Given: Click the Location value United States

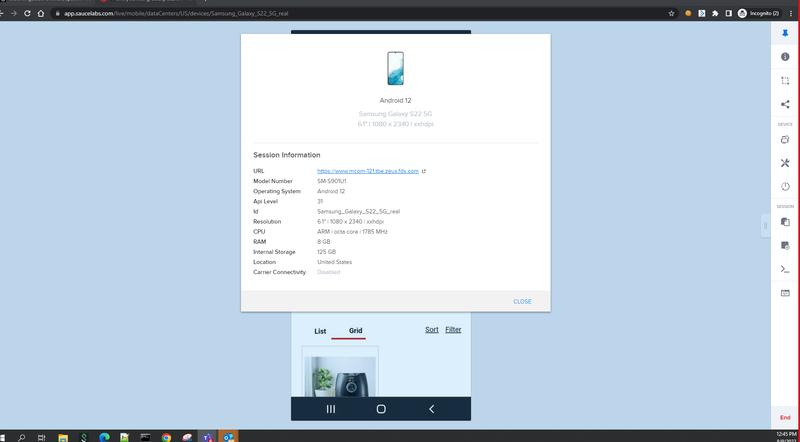Looking at the screenshot, I should 335,262.
